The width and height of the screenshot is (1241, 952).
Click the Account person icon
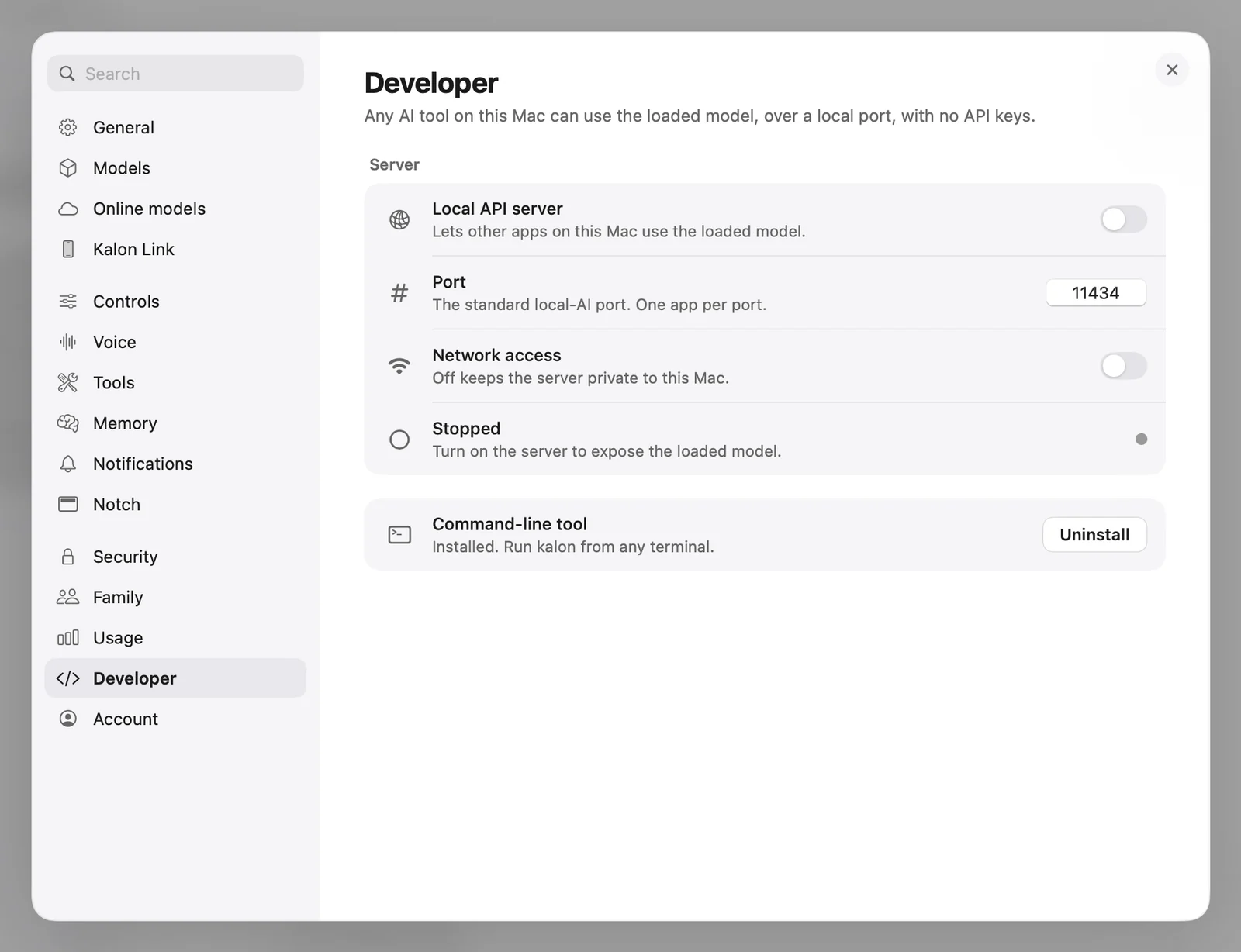coord(68,719)
